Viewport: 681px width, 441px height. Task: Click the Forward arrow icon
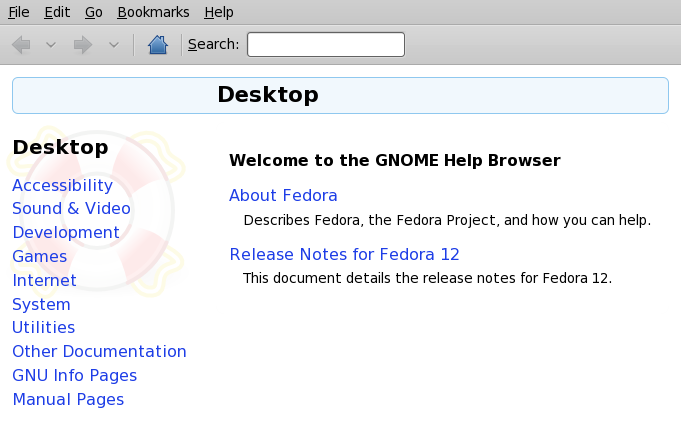pyautogui.click(x=83, y=45)
